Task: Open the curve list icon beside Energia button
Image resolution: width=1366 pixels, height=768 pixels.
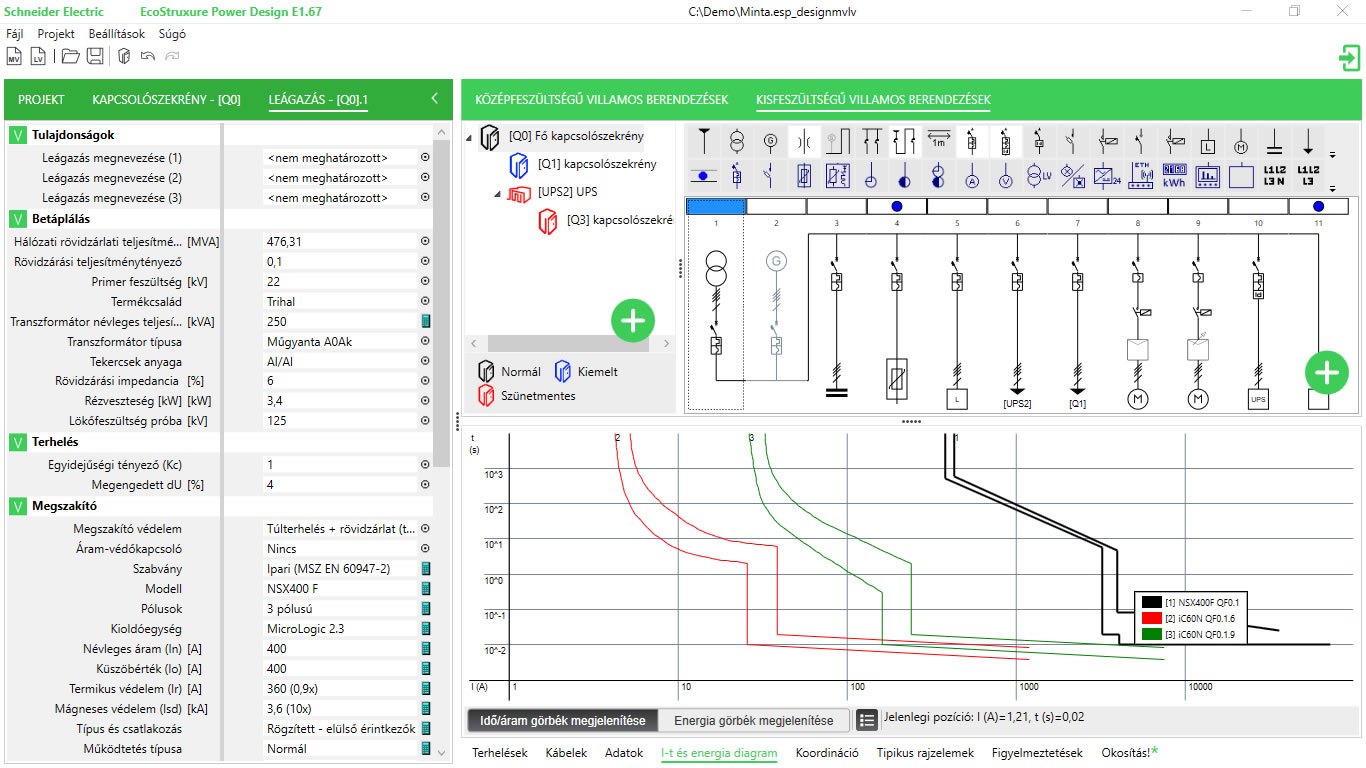Action: [867, 720]
